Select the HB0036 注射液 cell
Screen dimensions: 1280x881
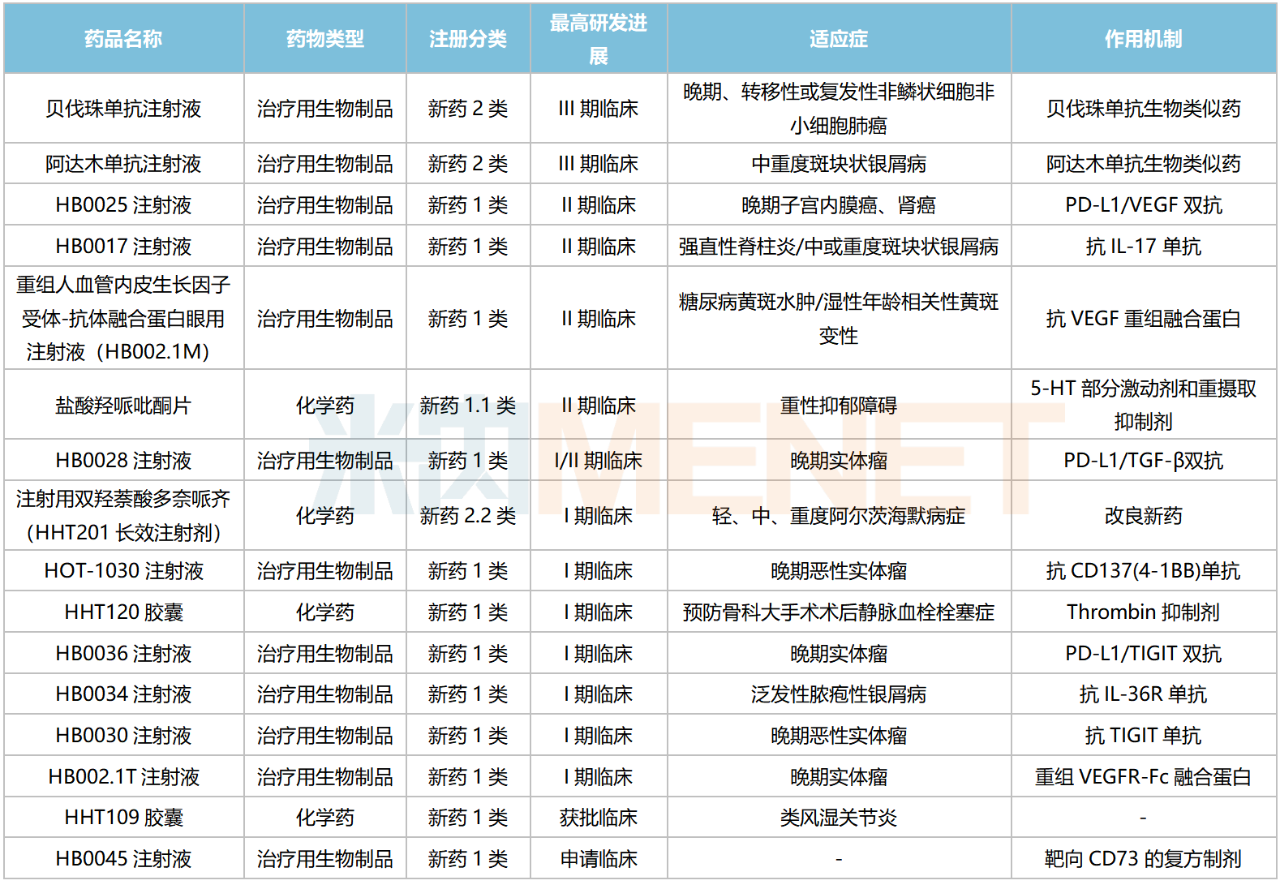124,654
